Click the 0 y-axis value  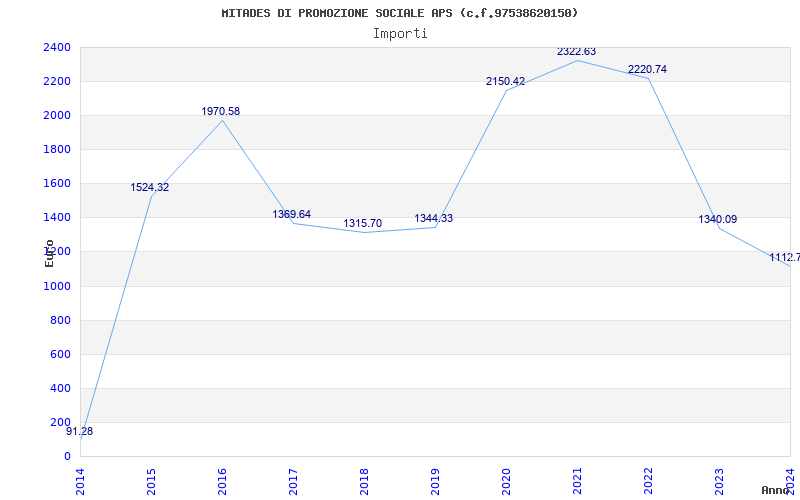coord(67,457)
